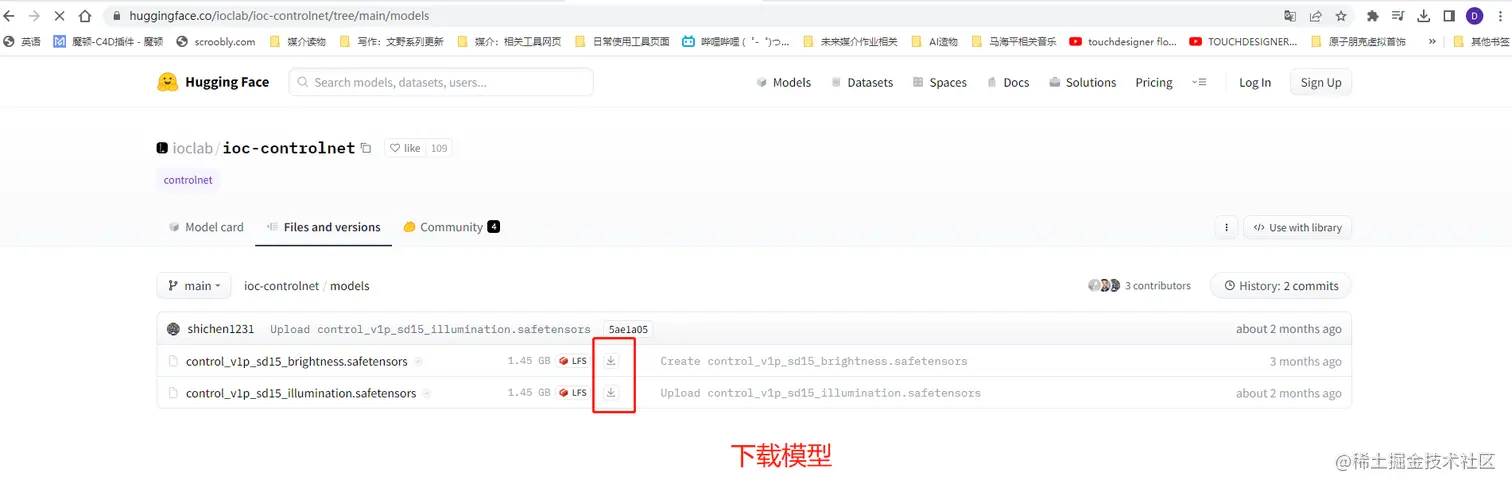Click the browser address bar URL
The width and height of the screenshot is (1512, 488).
click(x=279, y=16)
